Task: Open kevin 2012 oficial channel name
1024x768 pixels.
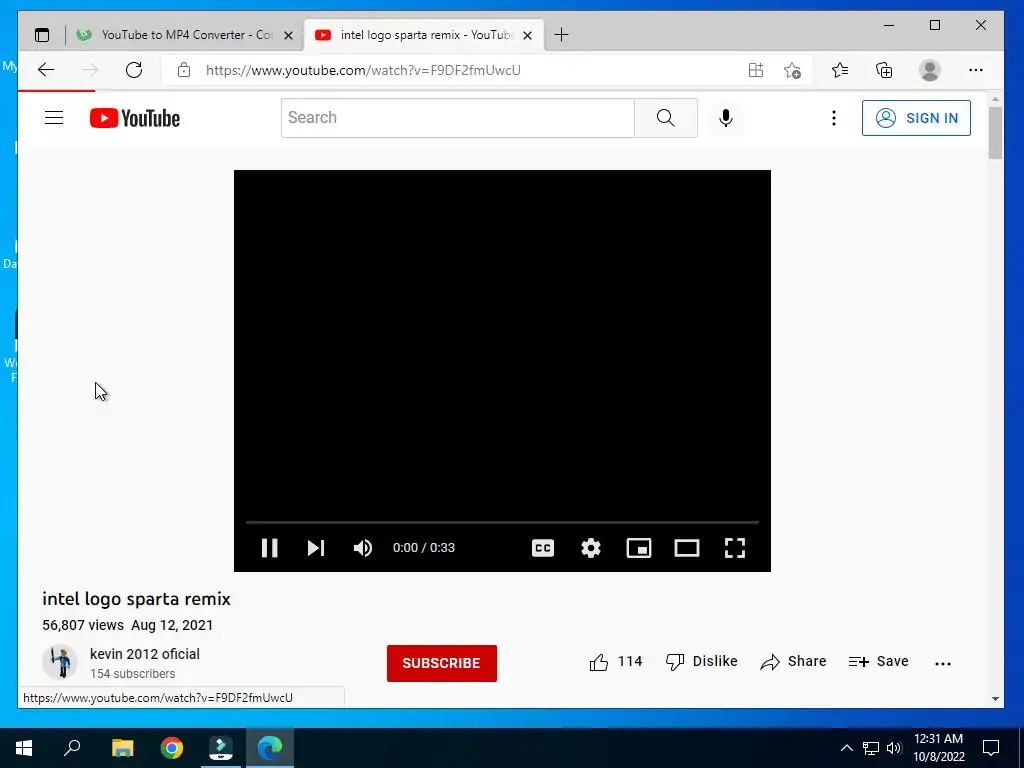Action: [x=145, y=654]
